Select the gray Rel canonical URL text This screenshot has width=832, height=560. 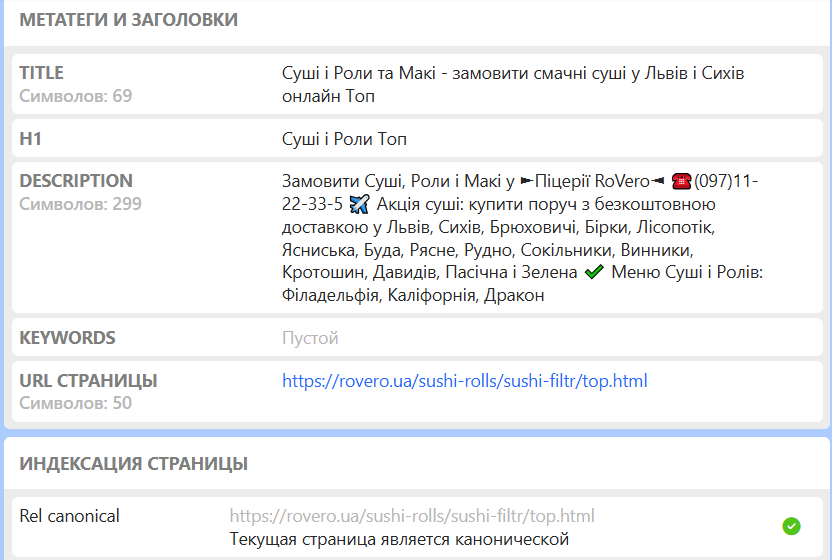tap(412, 516)
